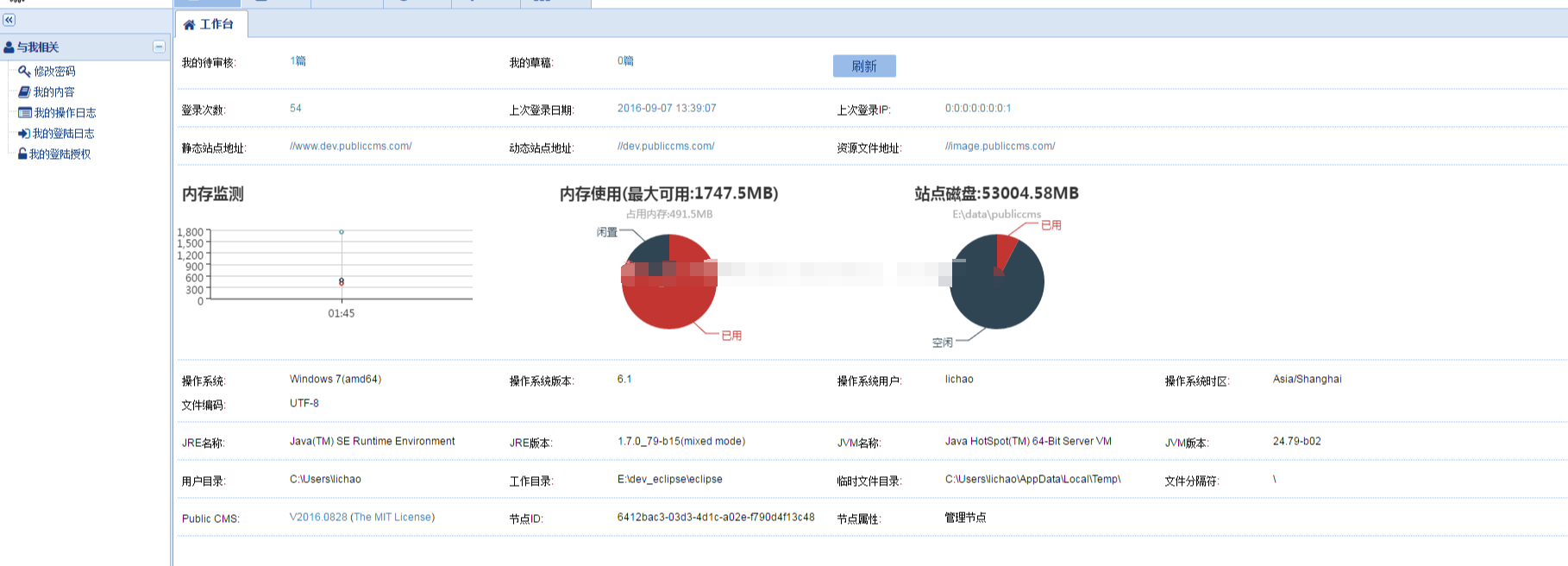Click the list icon for 我的操作日志

coord(25,113)
